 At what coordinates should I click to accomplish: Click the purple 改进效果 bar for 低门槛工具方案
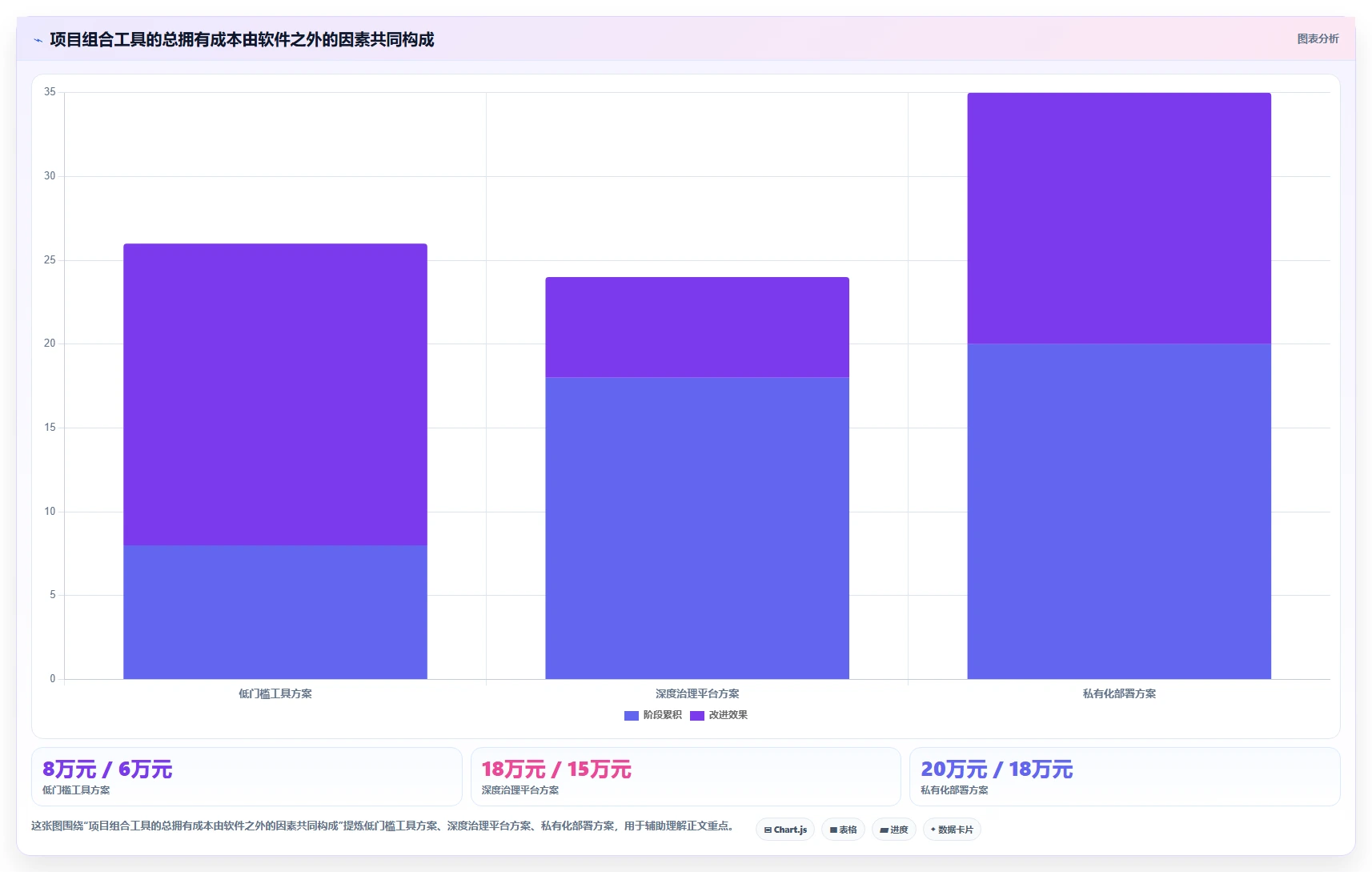pos(275,394)
